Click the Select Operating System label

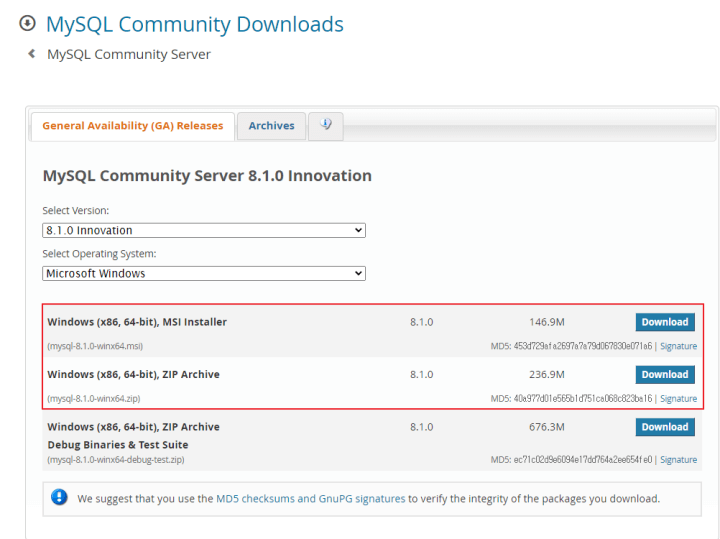click(x=99, y=254)
